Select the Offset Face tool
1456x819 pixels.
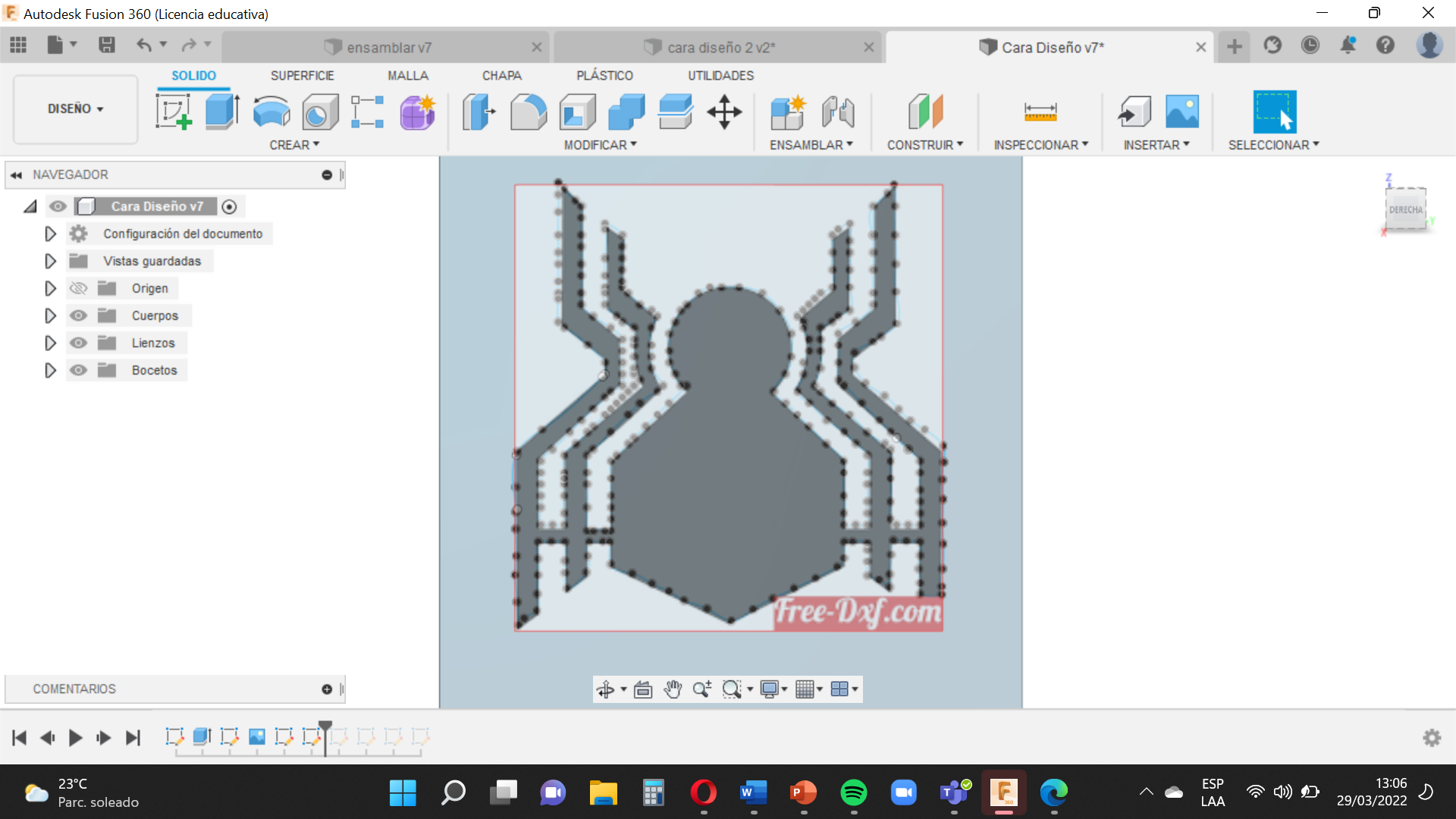675,112
